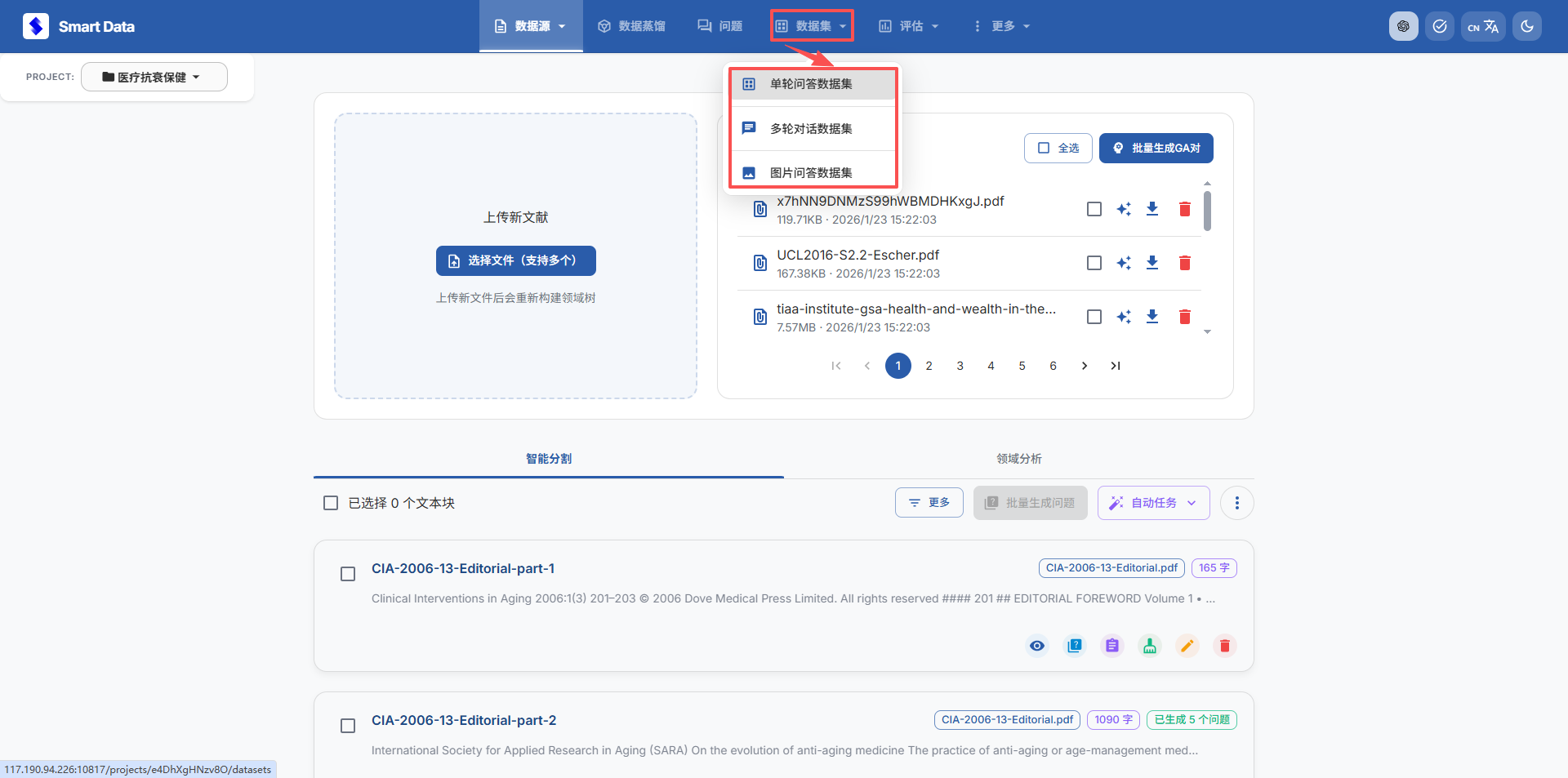The height and width of the screenshot is (778, 1568).
Task: Go to page 3 of file list
Action: click(960, 366)
